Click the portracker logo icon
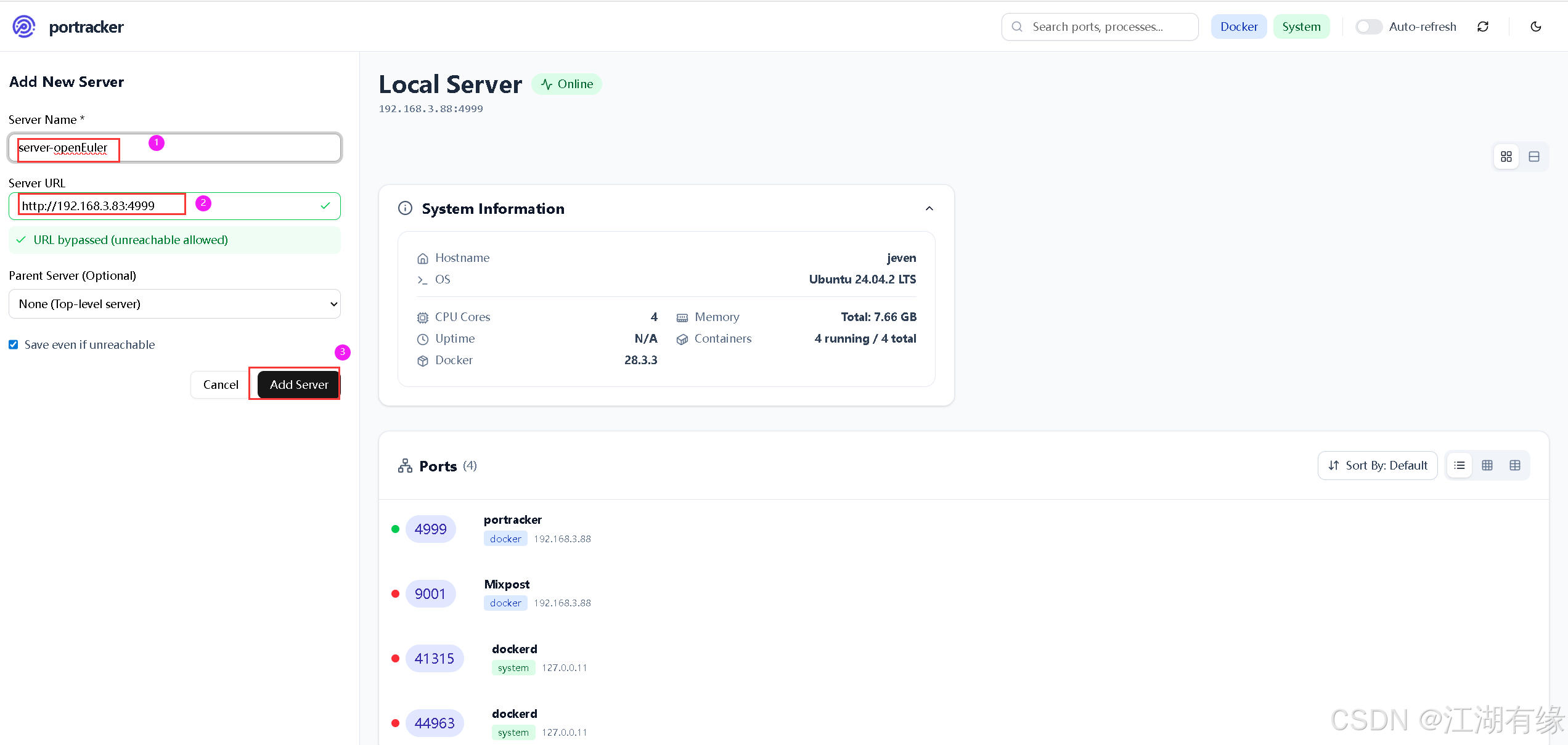The height and width of the screenshot is (745, 1568). click(x=24, y=26)
